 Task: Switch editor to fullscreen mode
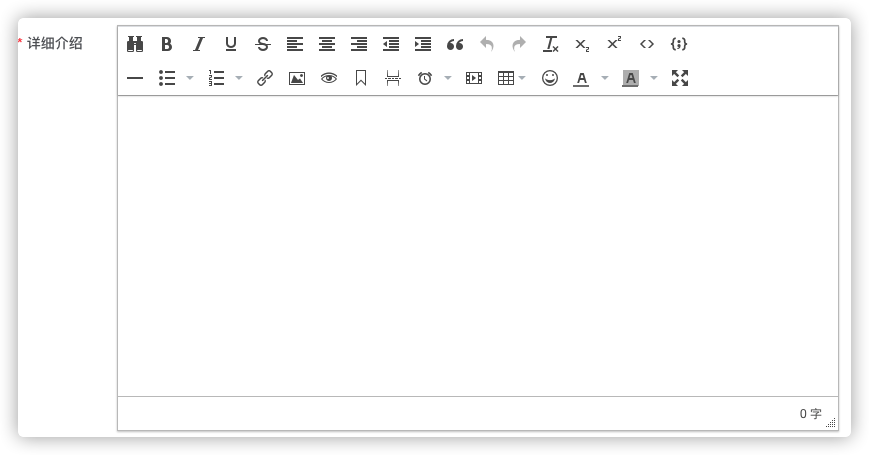click(x=680, y=78)
